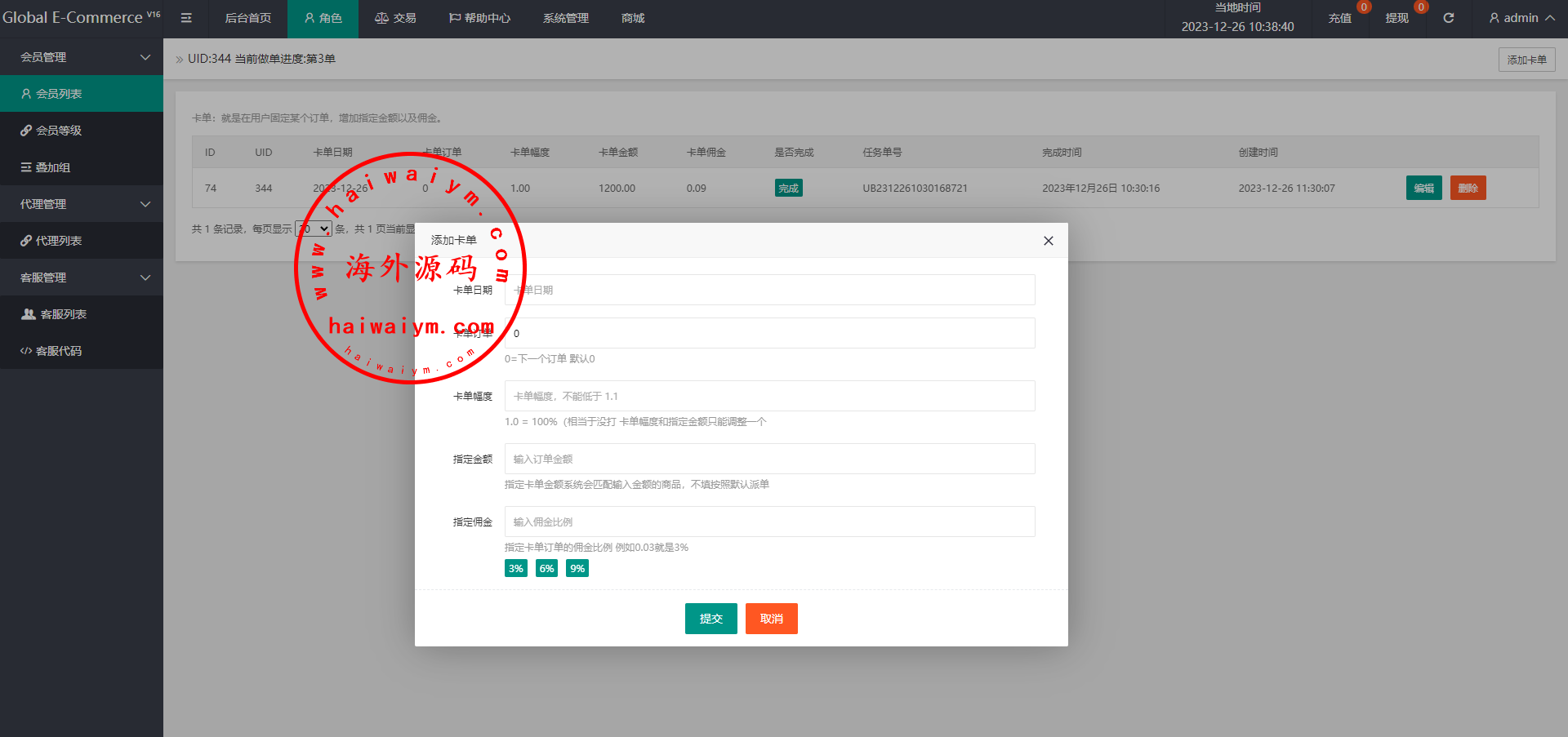Choose the 9% commission preset
This screenshot has width=1568, height=737.
coord(577,569)
